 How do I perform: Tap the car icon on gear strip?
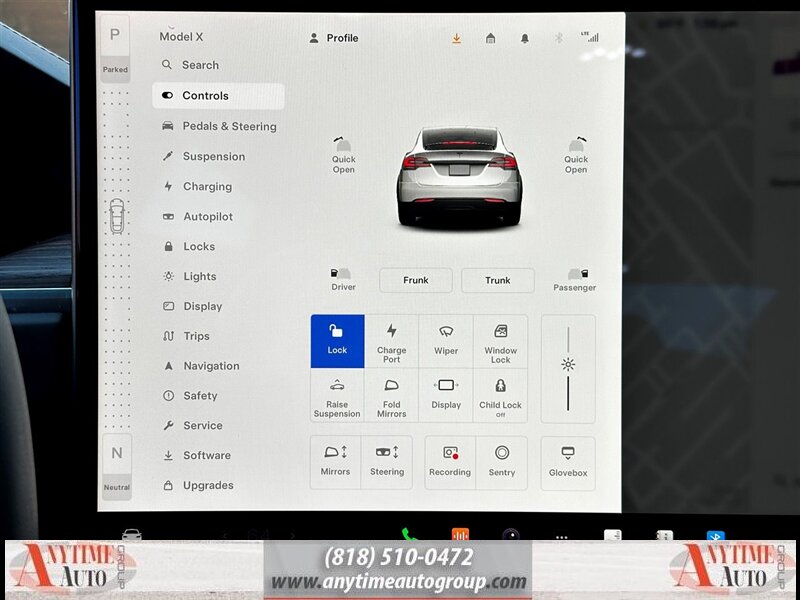point(117,216)
